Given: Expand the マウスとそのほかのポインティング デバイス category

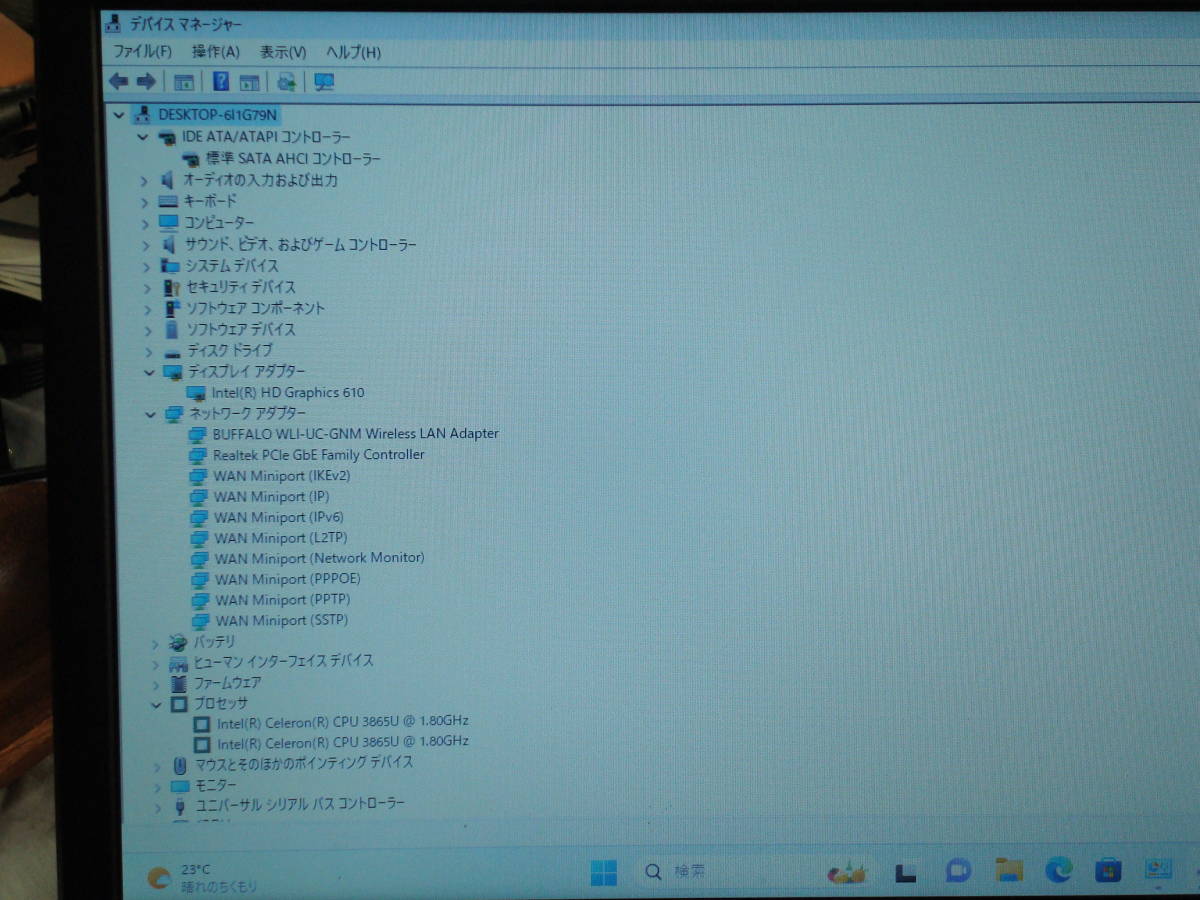Looking at the screenshot, I should click(x=157, y=766).
